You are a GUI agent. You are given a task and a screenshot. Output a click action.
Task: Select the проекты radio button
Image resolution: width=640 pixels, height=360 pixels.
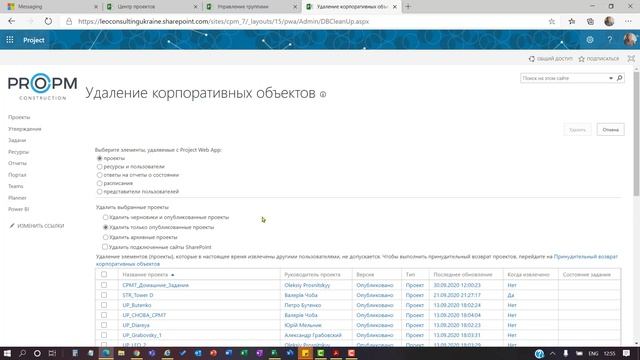[99, 158]
